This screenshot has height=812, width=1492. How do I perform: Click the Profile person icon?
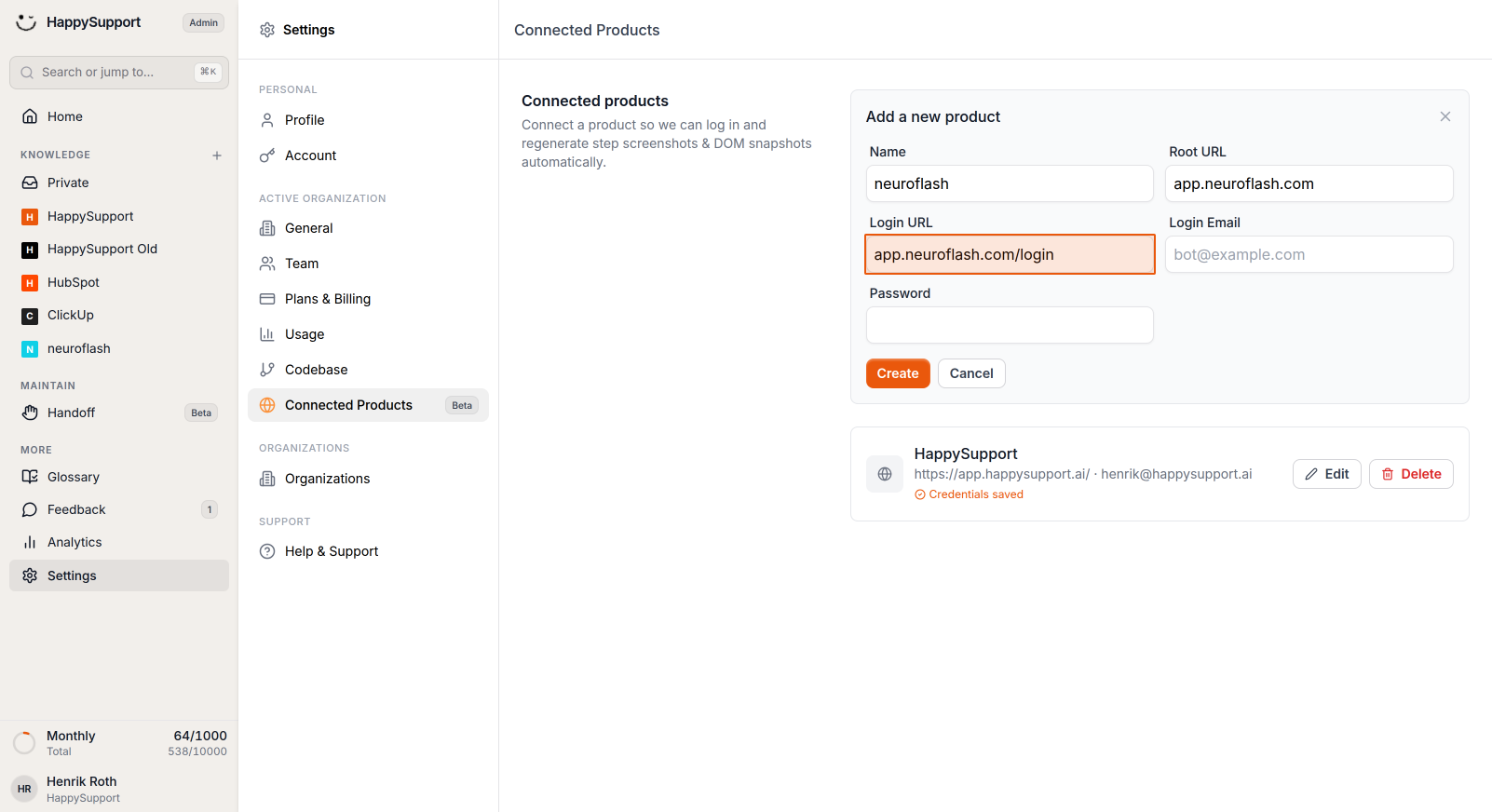(x=267, y=120)
